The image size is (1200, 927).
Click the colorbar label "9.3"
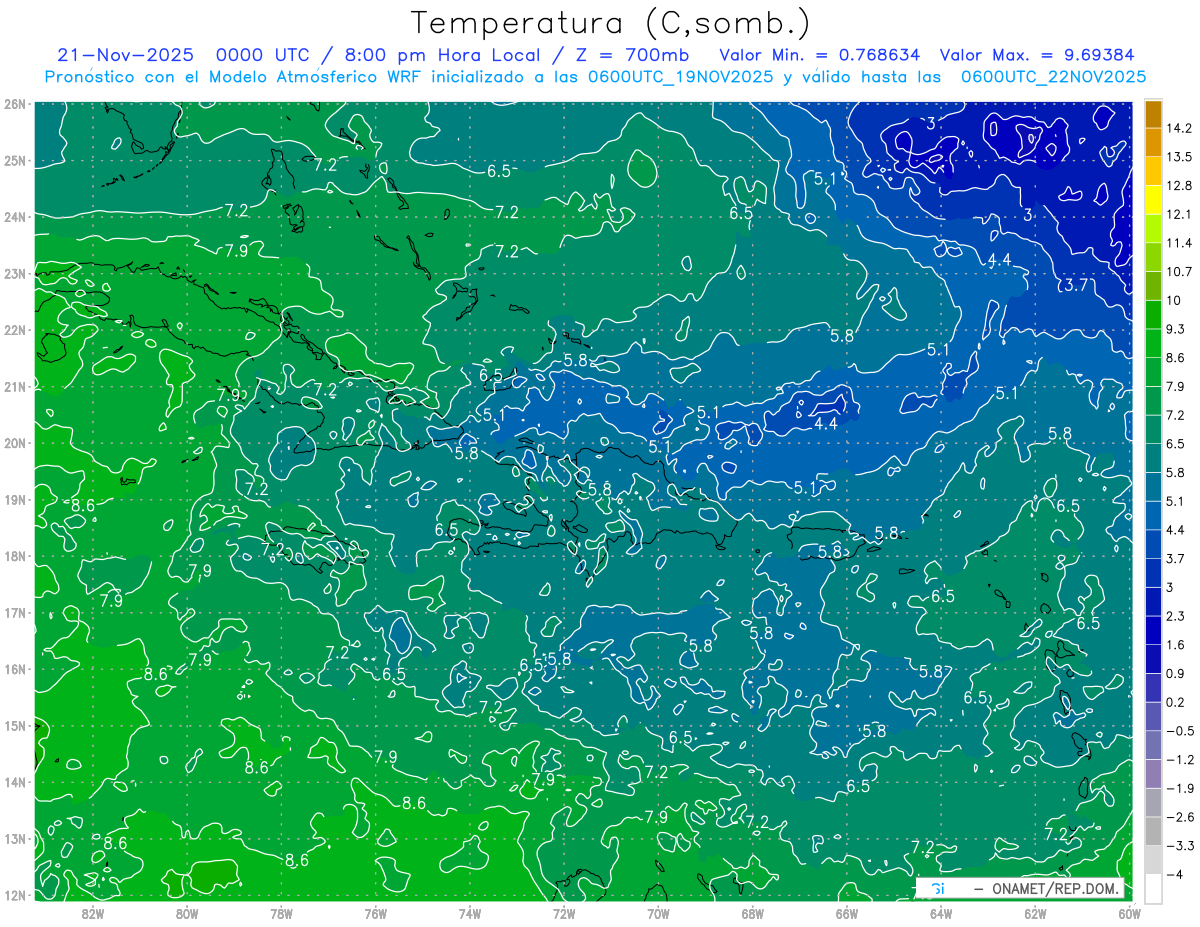[x=1177, y=329]
